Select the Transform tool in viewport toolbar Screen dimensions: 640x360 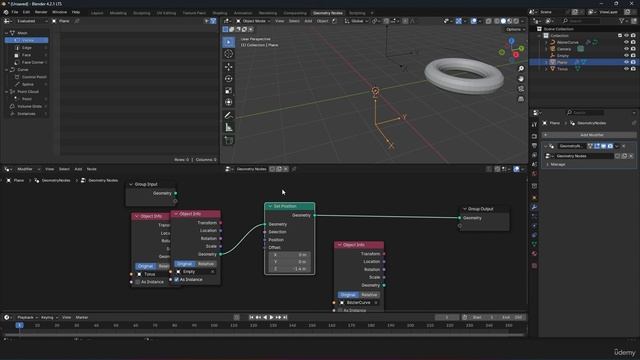tap(229, 102)
